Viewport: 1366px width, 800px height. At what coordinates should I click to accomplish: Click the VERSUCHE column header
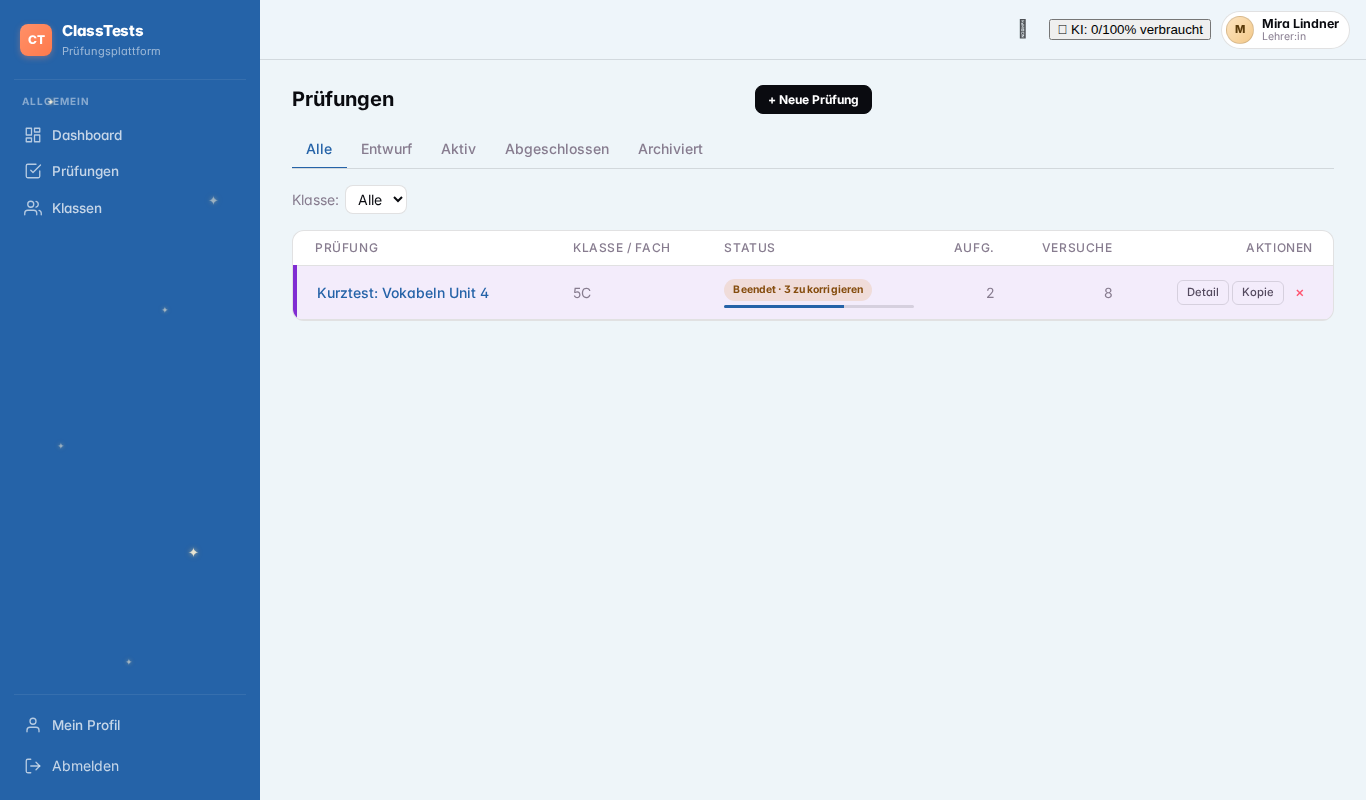(1077, 248)
